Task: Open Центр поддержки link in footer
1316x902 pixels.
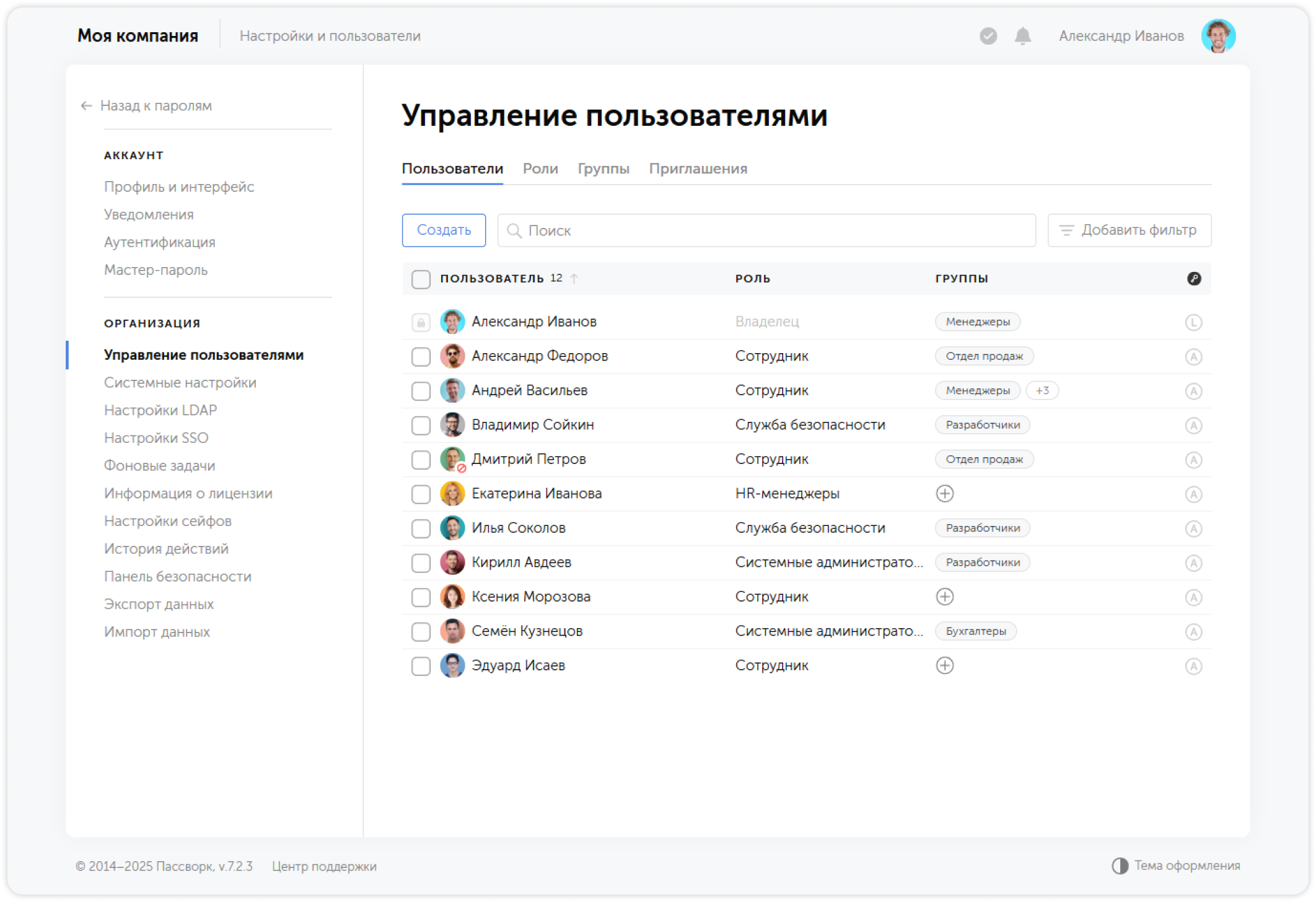Action: point(324,867)
